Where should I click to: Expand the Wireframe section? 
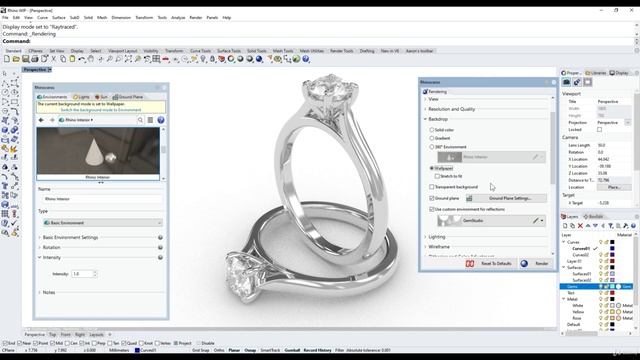click(x=425, y=247)
